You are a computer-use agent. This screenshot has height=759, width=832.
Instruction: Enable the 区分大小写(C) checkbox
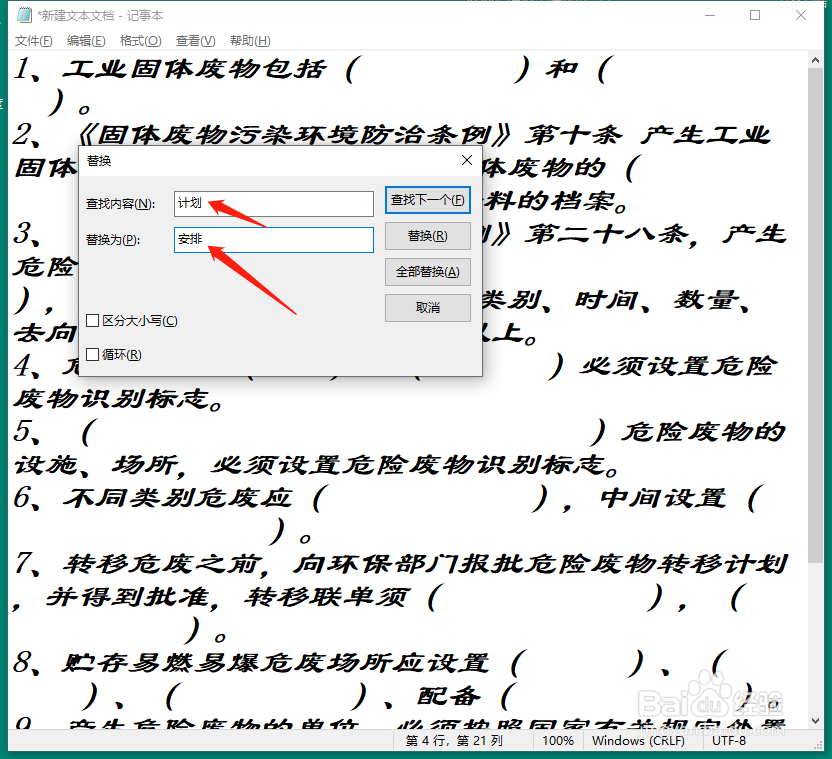point(92,320)
